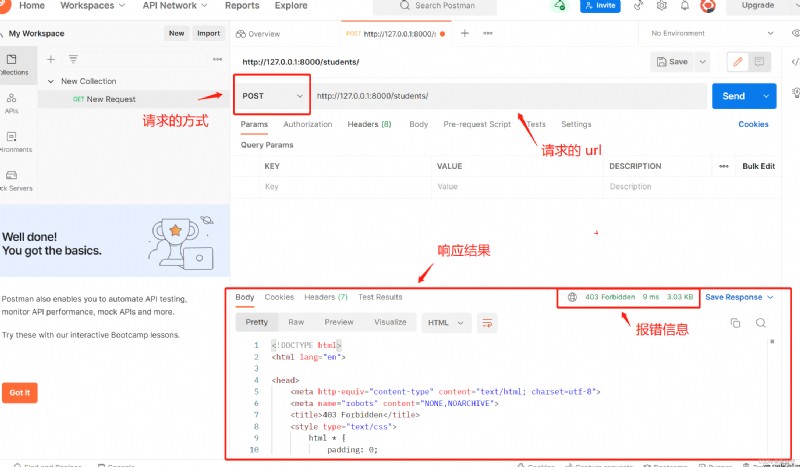The width and height of the screenshot is (800, 467).
Task: Click the Upgrade button
Action: pyautogui.click(x=758, y=6)
